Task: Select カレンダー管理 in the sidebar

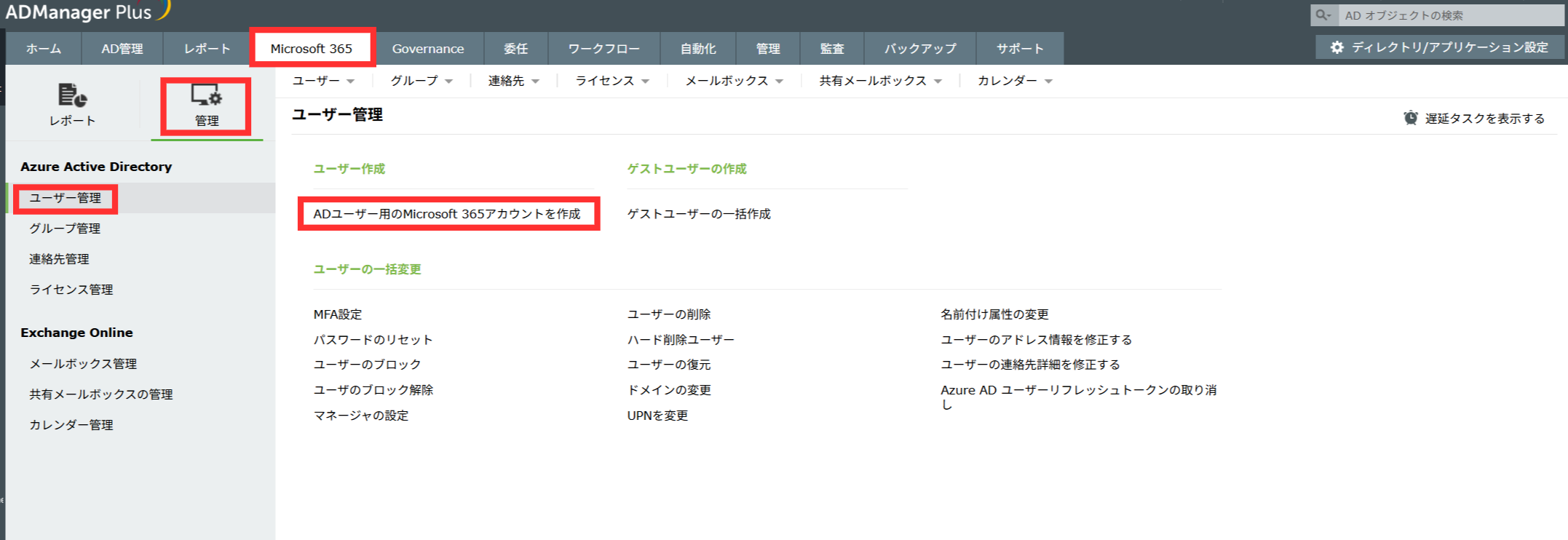Action: pos(71,425)
